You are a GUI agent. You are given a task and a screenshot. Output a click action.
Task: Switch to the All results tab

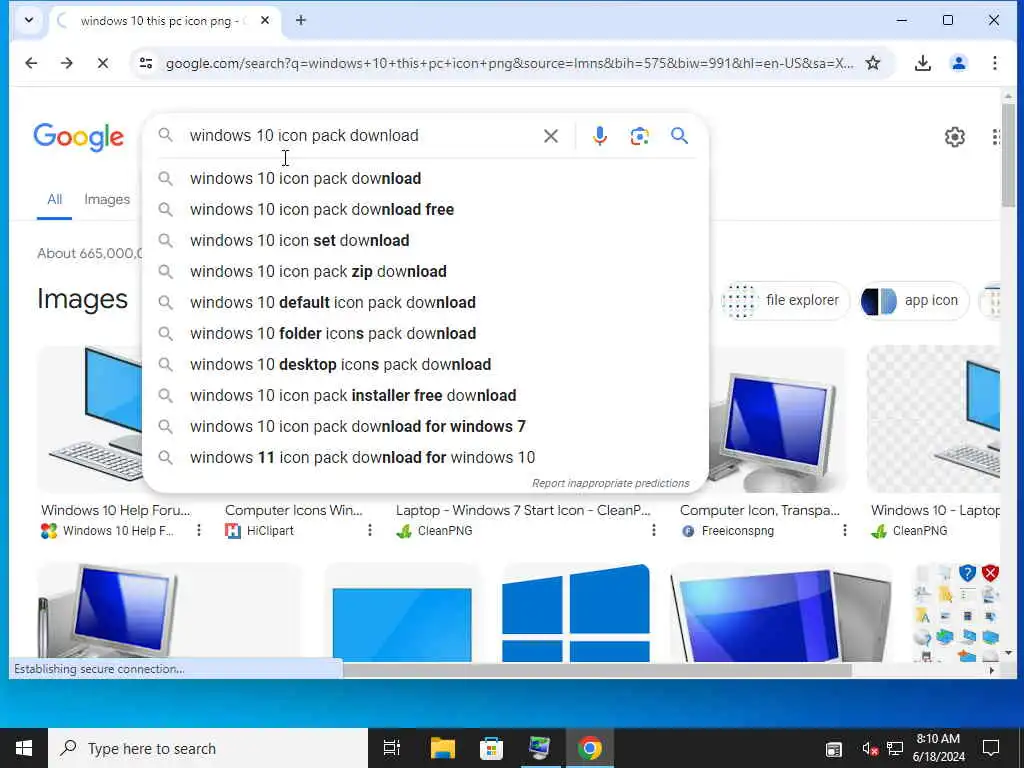pos(54,199)
